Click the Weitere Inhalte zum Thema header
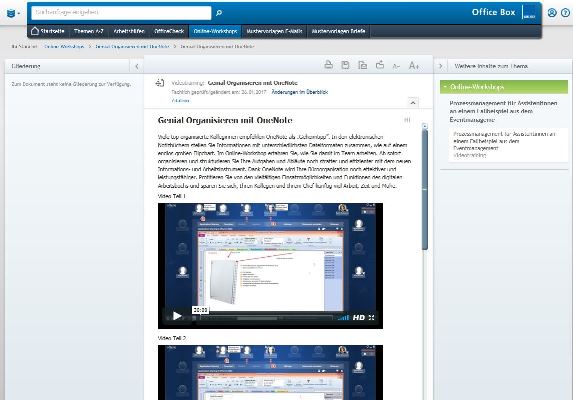The height and width of the screenshot is (400, 573). tap(491, 66)
